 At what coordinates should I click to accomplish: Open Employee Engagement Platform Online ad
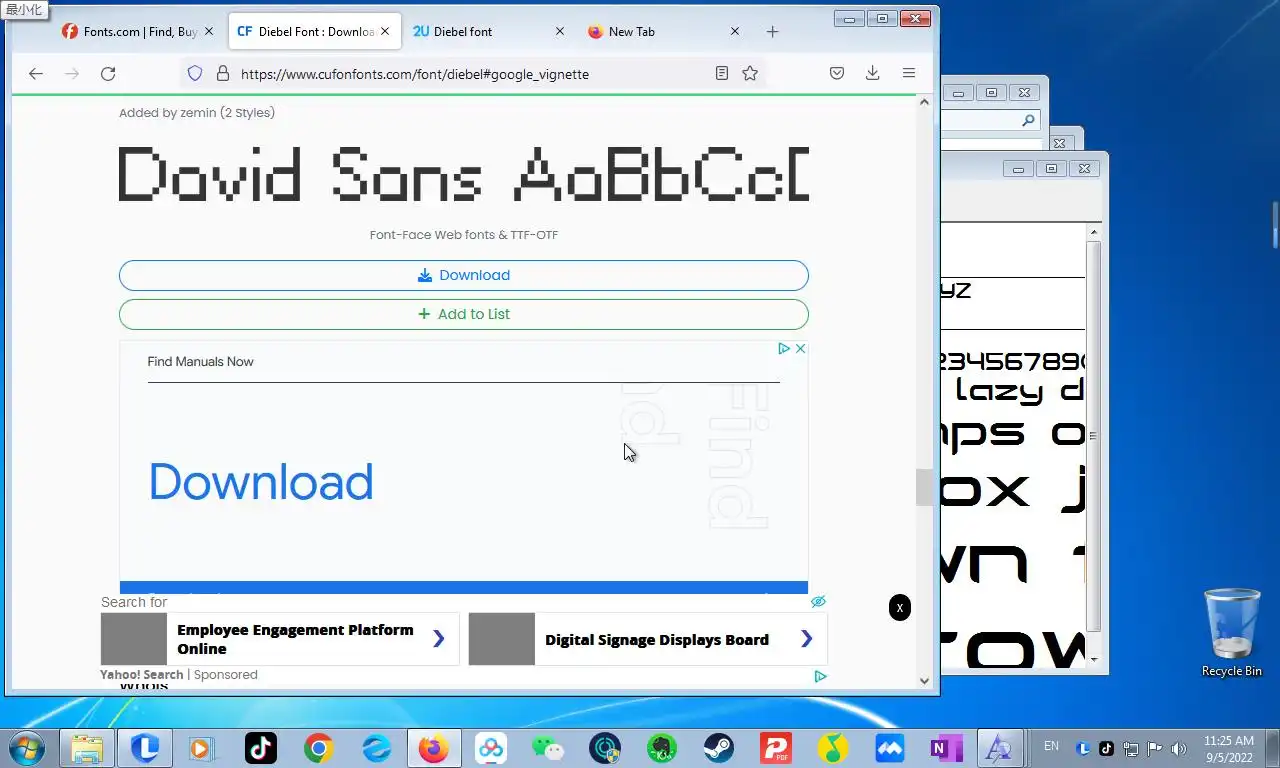pos(279,639)
